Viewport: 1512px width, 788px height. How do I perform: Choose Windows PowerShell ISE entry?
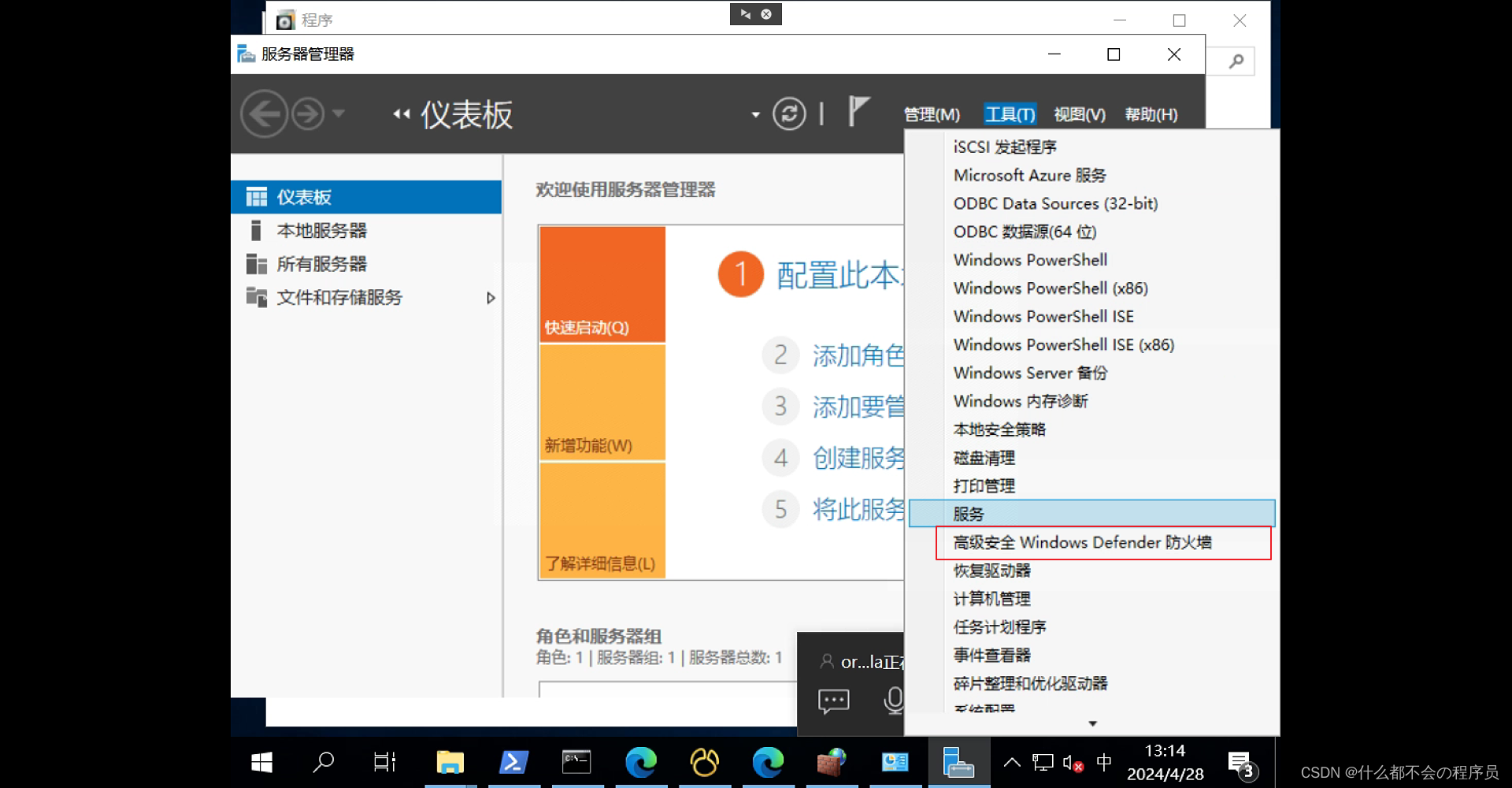pos(1091,317)
